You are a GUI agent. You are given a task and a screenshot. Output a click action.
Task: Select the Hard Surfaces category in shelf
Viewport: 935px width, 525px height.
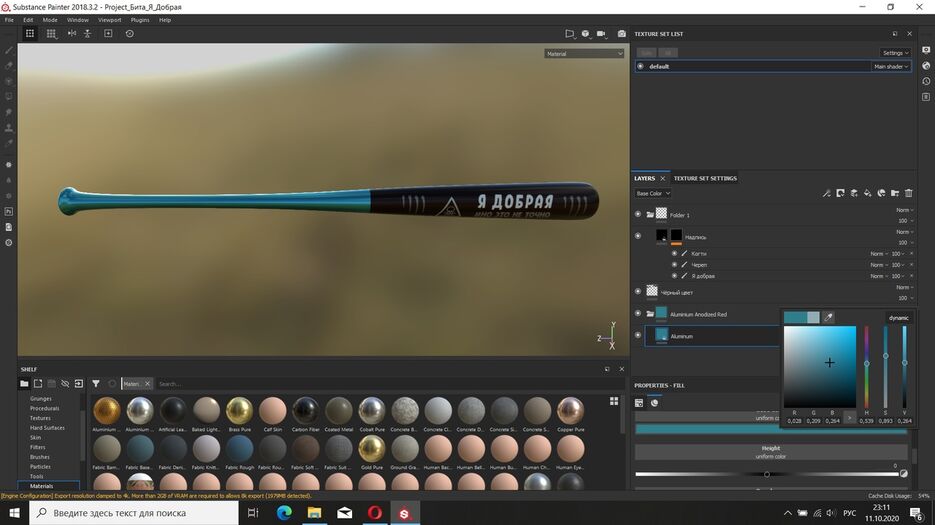(47, 428)
